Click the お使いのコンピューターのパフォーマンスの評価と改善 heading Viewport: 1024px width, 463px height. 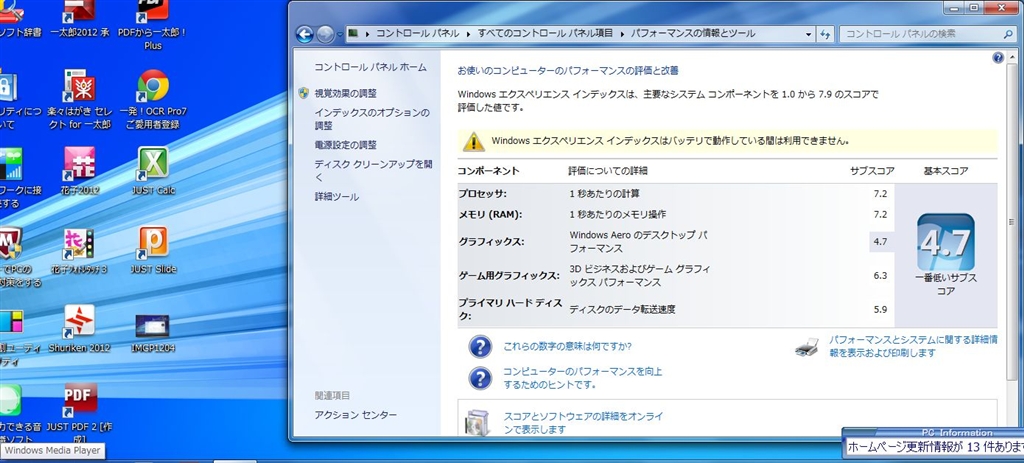click(568, 71)
